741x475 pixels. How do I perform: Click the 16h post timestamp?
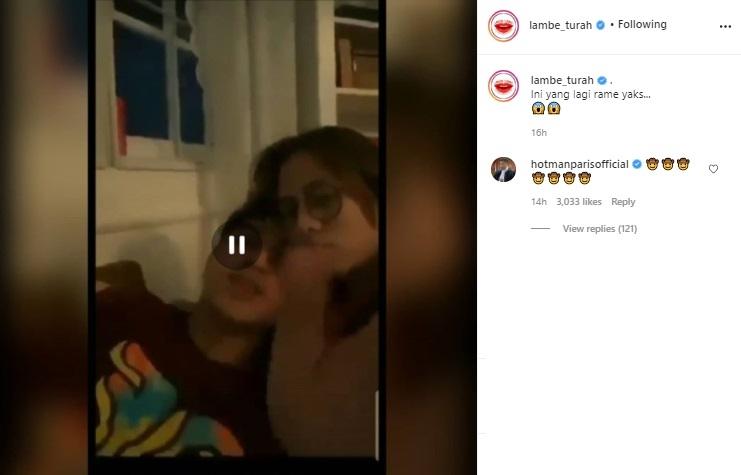click(539, 133)
